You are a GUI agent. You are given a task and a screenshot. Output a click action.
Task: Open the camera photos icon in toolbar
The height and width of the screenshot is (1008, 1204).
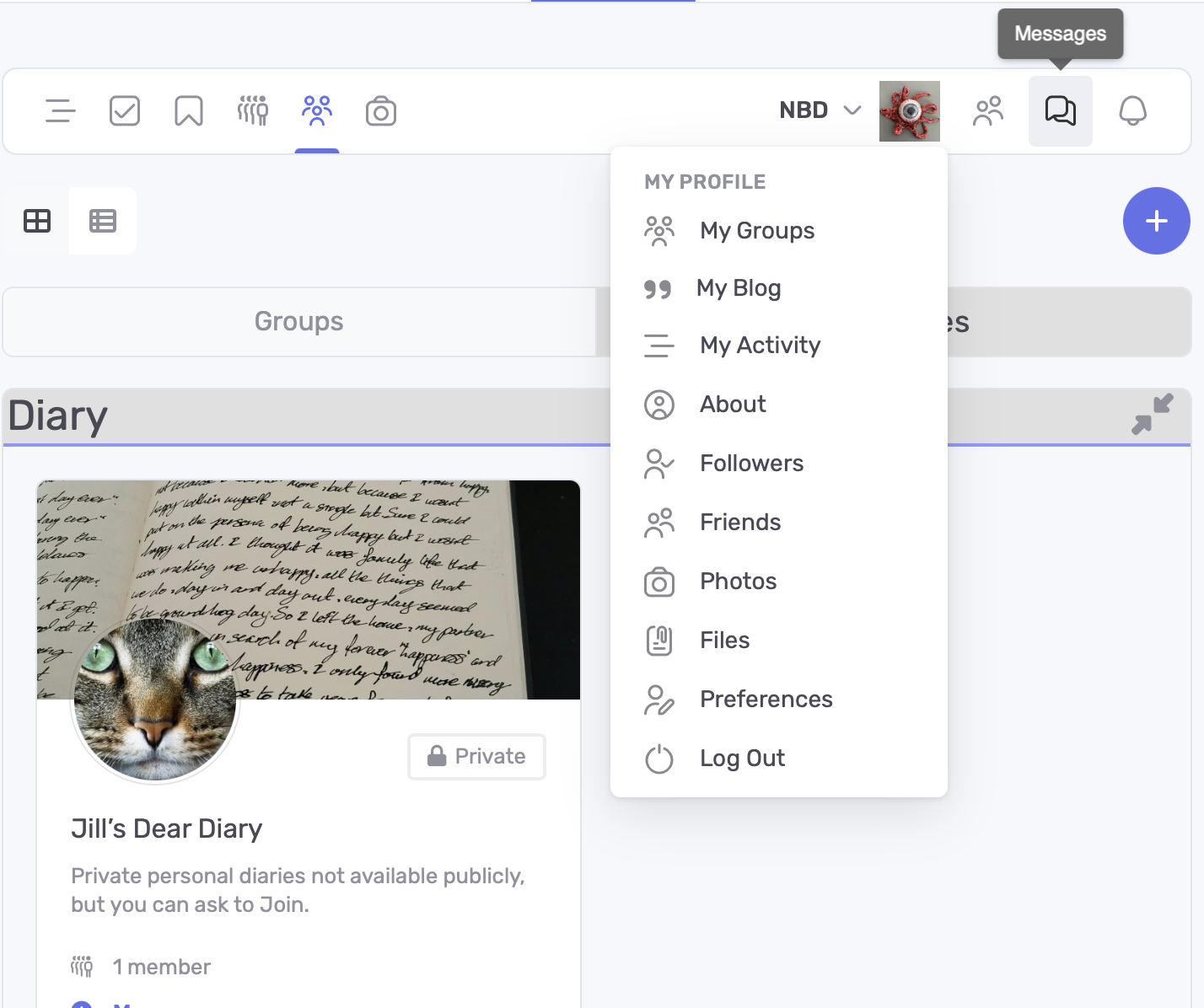click(381, 111)
